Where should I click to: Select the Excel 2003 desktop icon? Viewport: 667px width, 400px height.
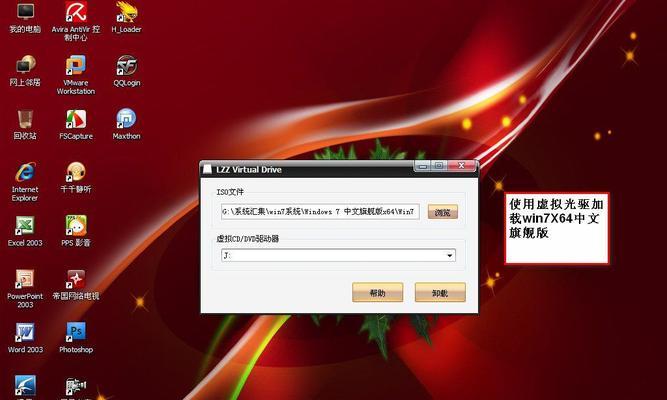[25, 226]
